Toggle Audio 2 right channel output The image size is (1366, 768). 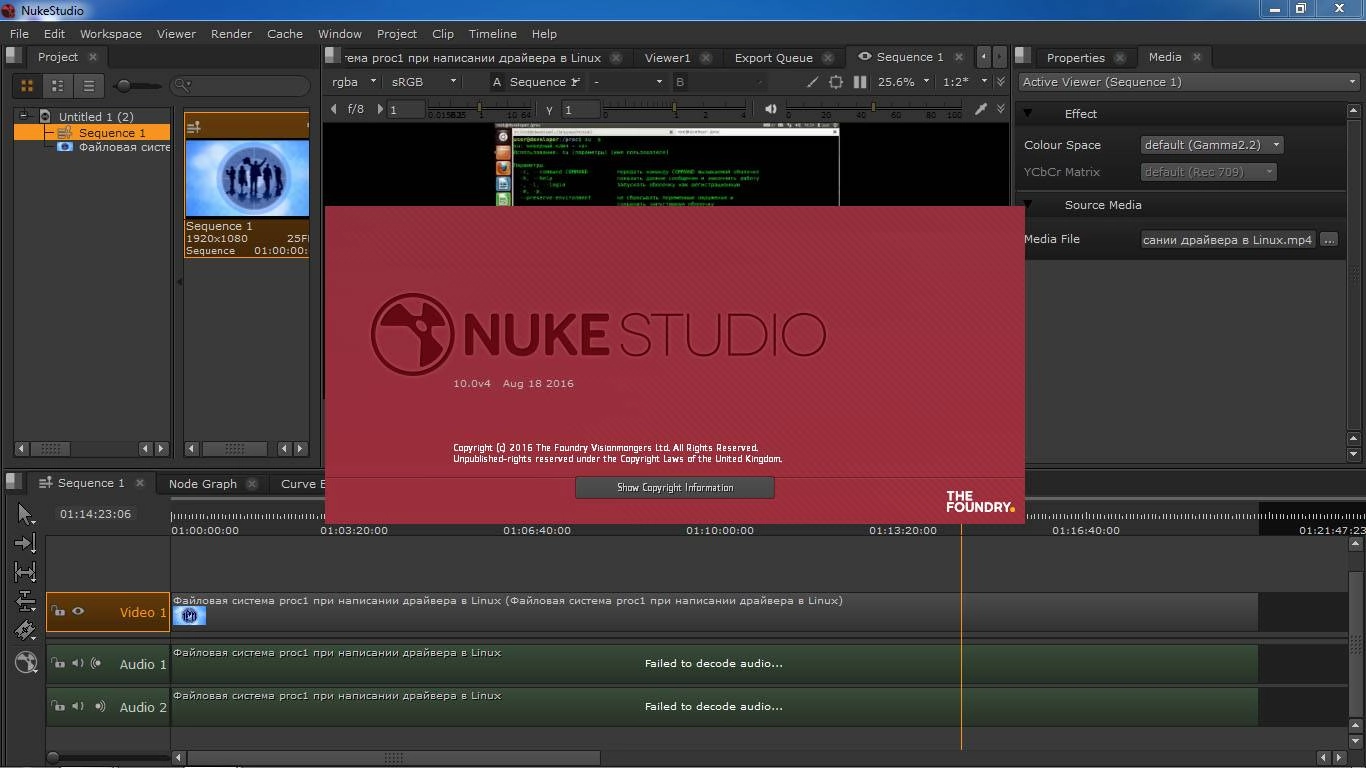pos(100,706)
